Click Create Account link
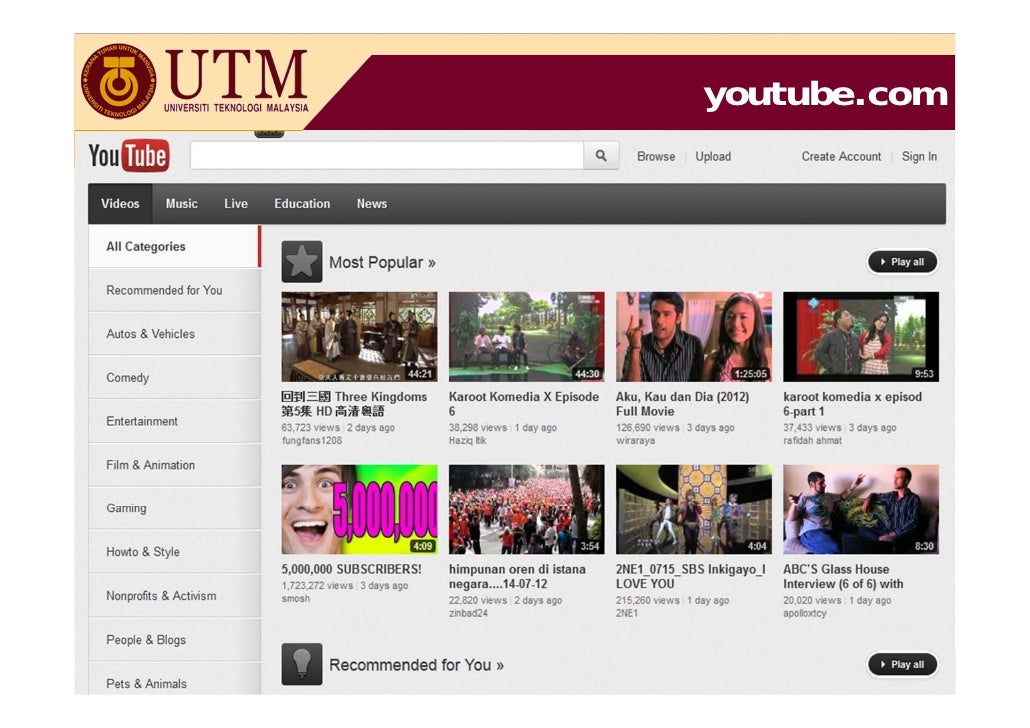The image size is (1030, 728). coord(841,156)
